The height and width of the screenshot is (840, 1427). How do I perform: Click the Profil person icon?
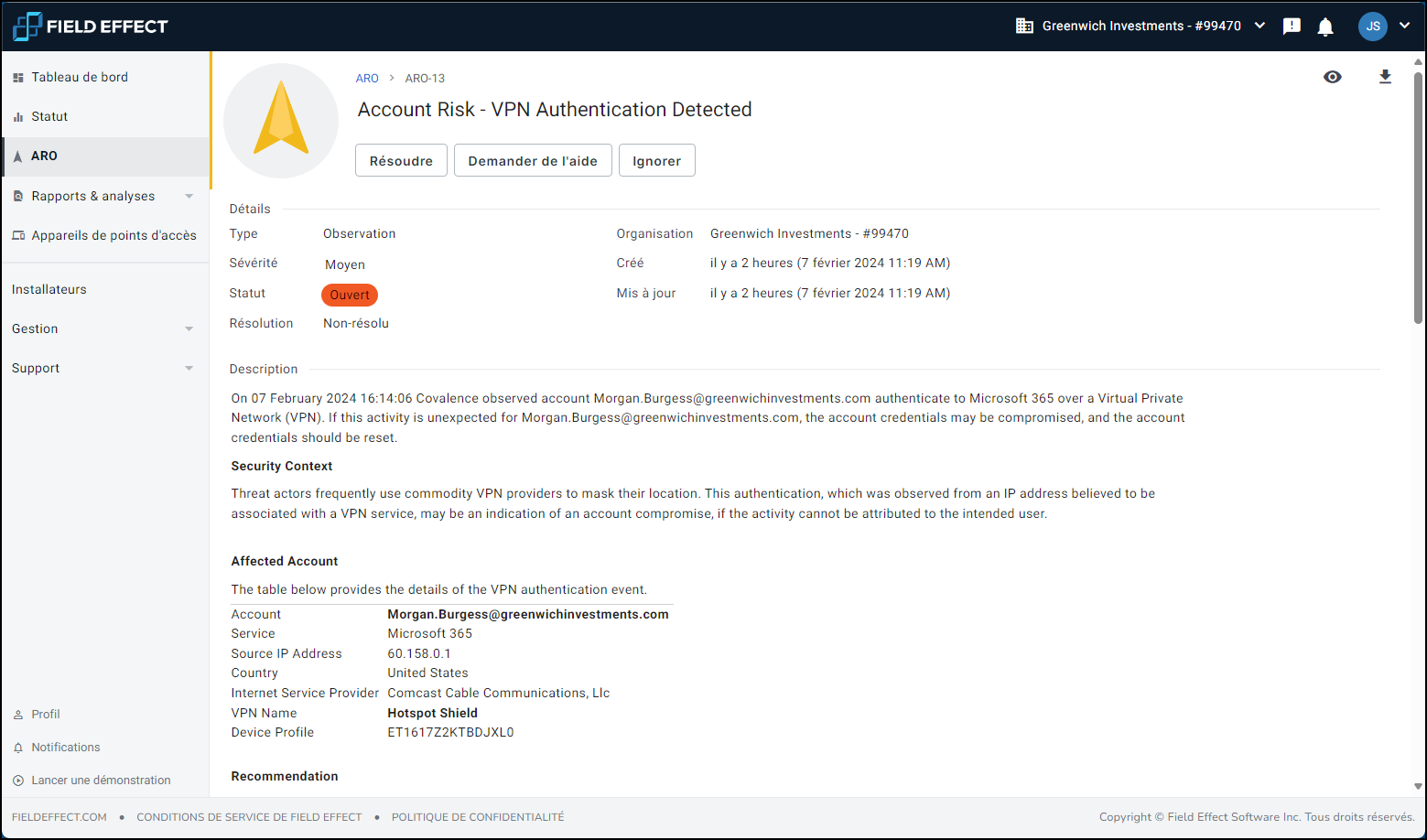pos(18,715)
